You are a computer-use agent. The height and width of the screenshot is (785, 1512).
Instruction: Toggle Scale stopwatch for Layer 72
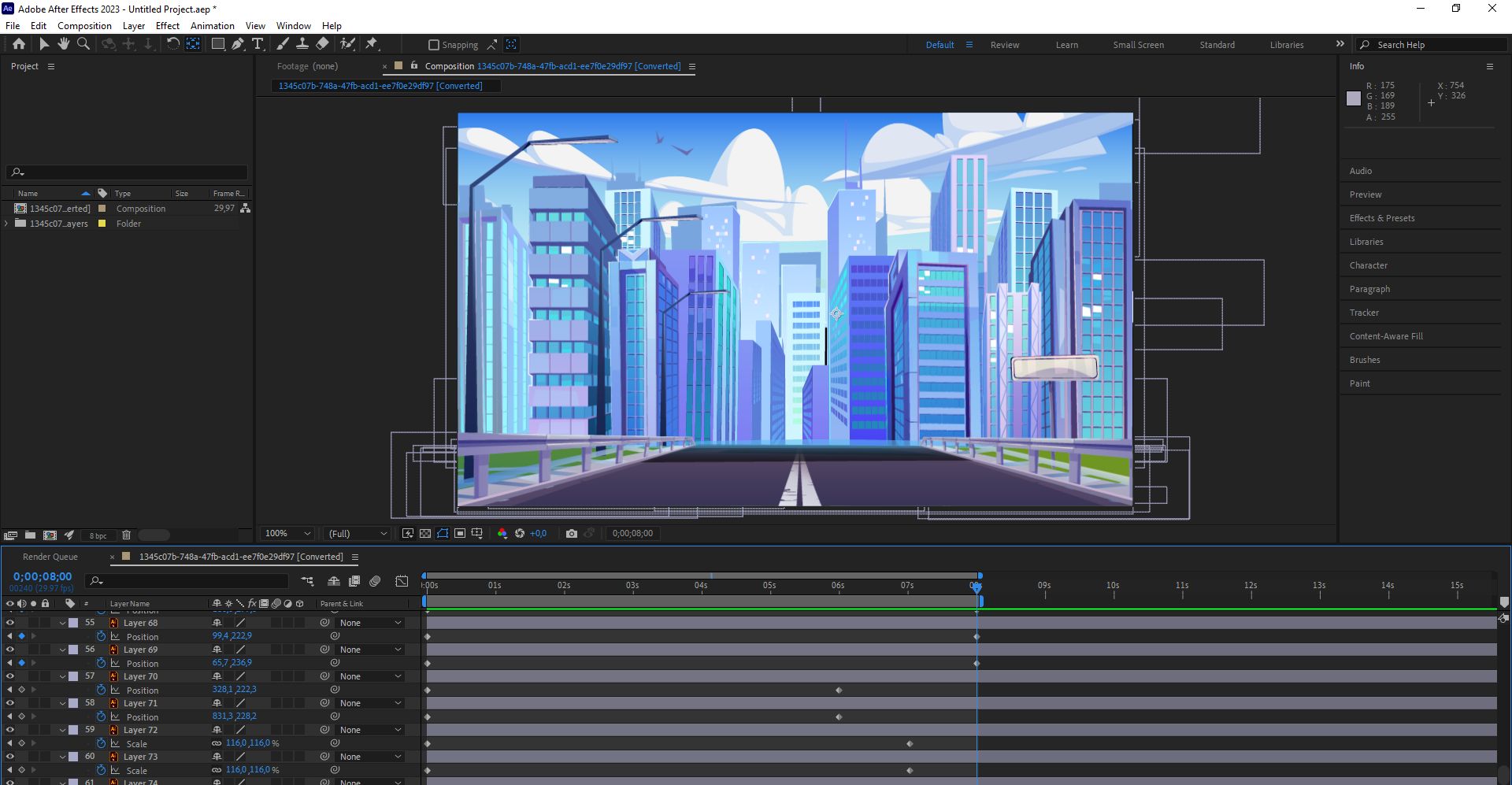(x=101, y=743)
